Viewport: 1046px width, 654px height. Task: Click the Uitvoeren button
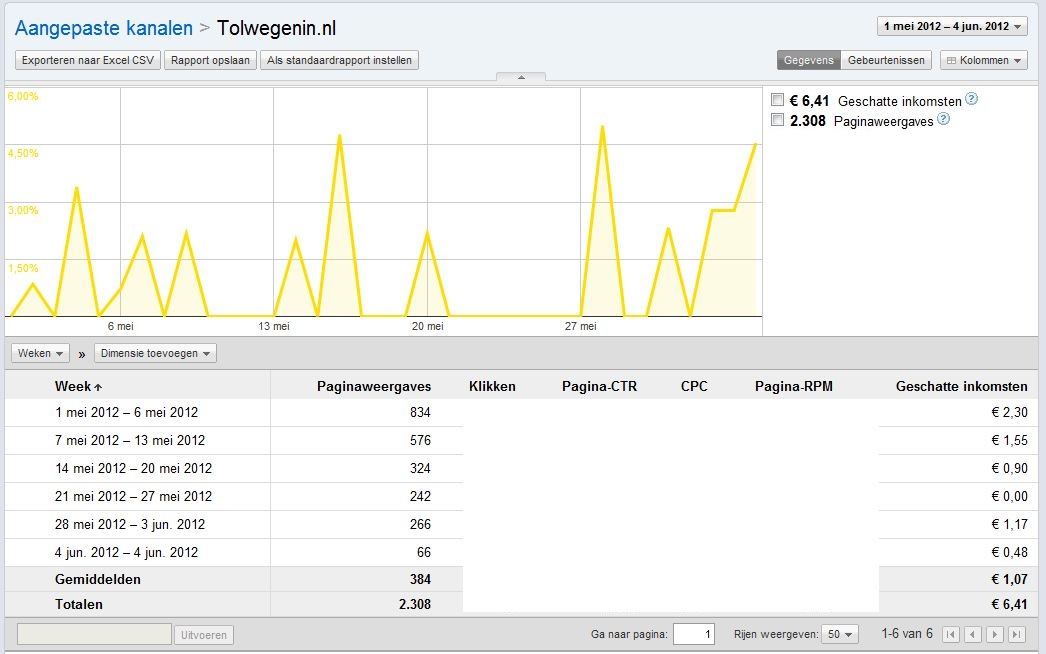203,635
